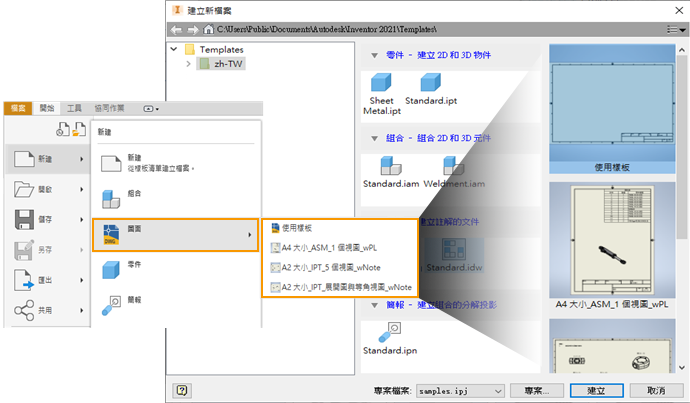Collapse the 簡報 section
Screen dimensions: 690x403
pos(374,305)
